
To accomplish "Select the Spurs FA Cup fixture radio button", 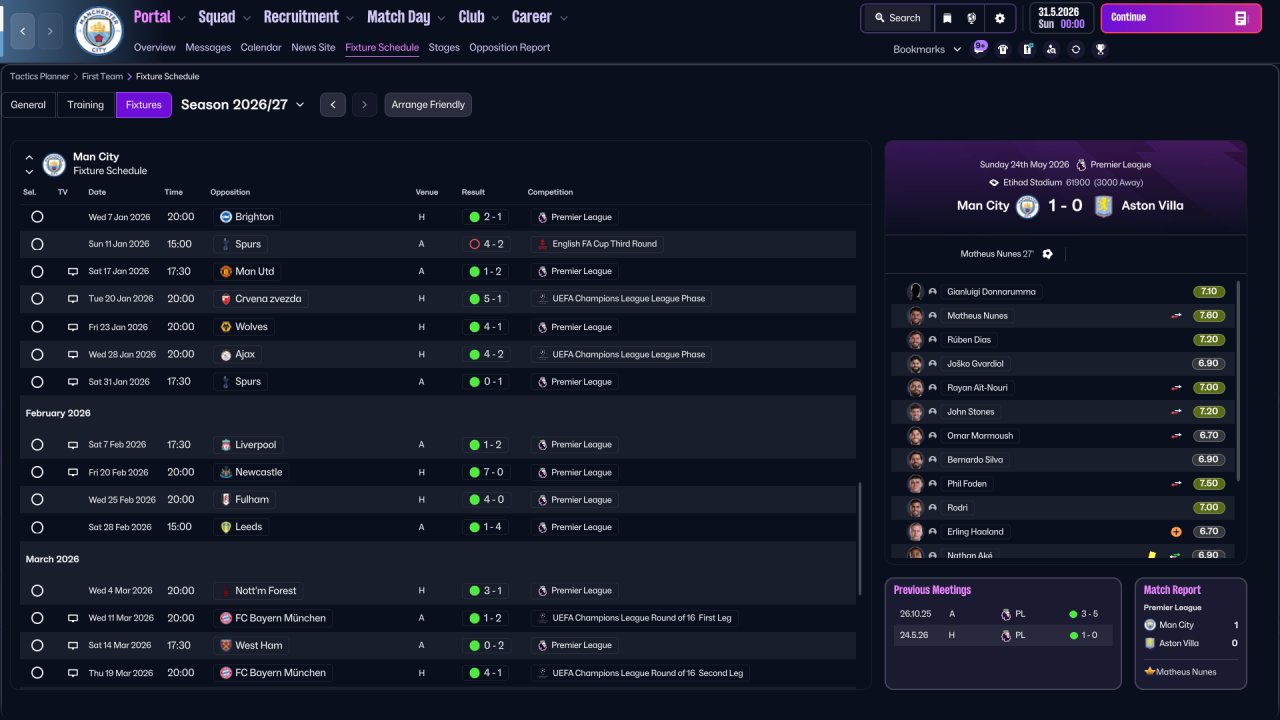I will 37,244.
